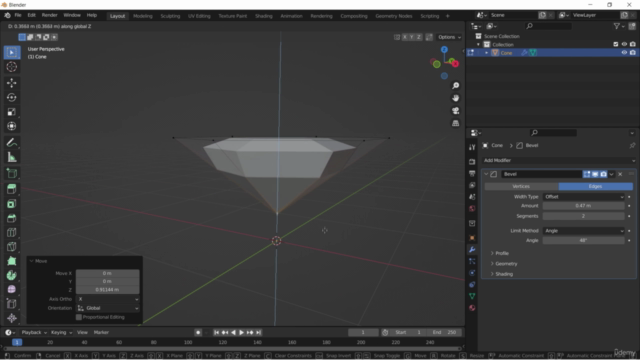Open the Orientation Global dropdown
The width and height of the screenshot is (640, 360).
click(x=108, y=308)
